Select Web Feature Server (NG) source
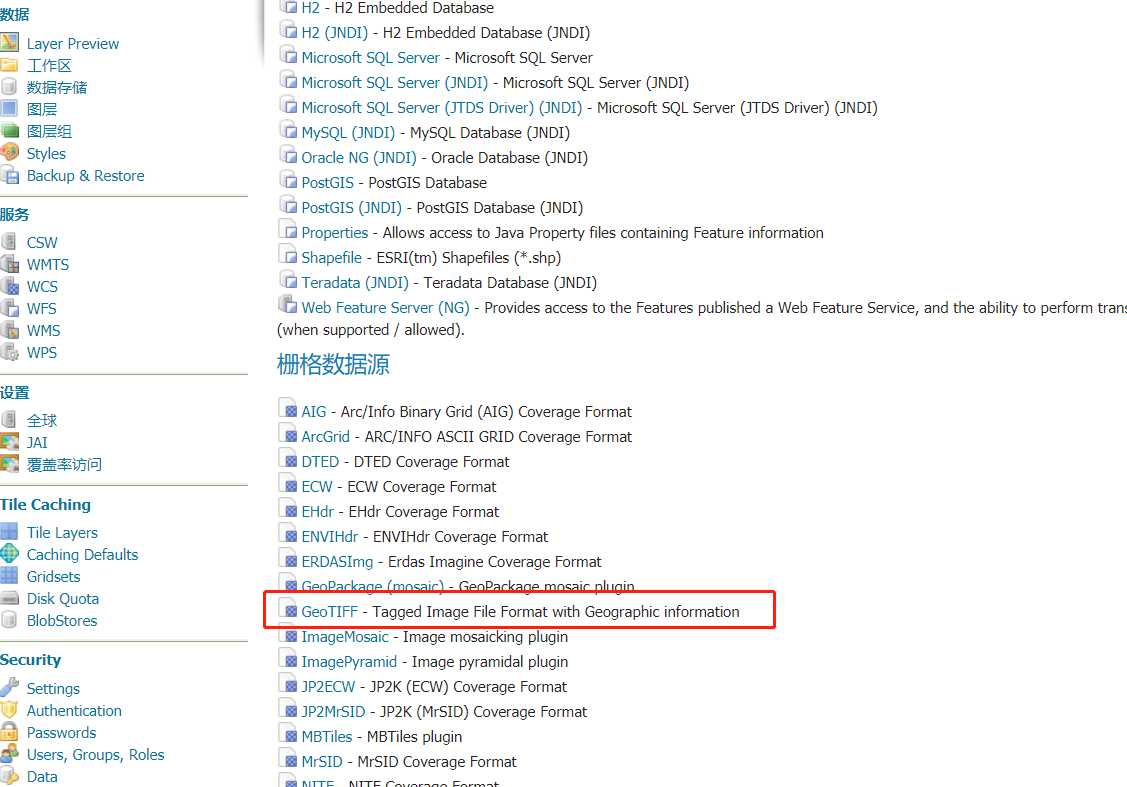Image resolution: width=1127 pixels, height=787 pixels. (x=385, y=308)
